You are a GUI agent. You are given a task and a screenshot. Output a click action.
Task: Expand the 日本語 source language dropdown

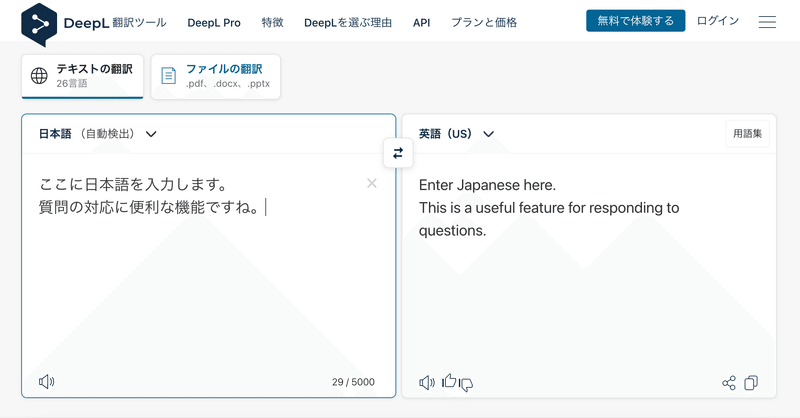pos(98,134)
